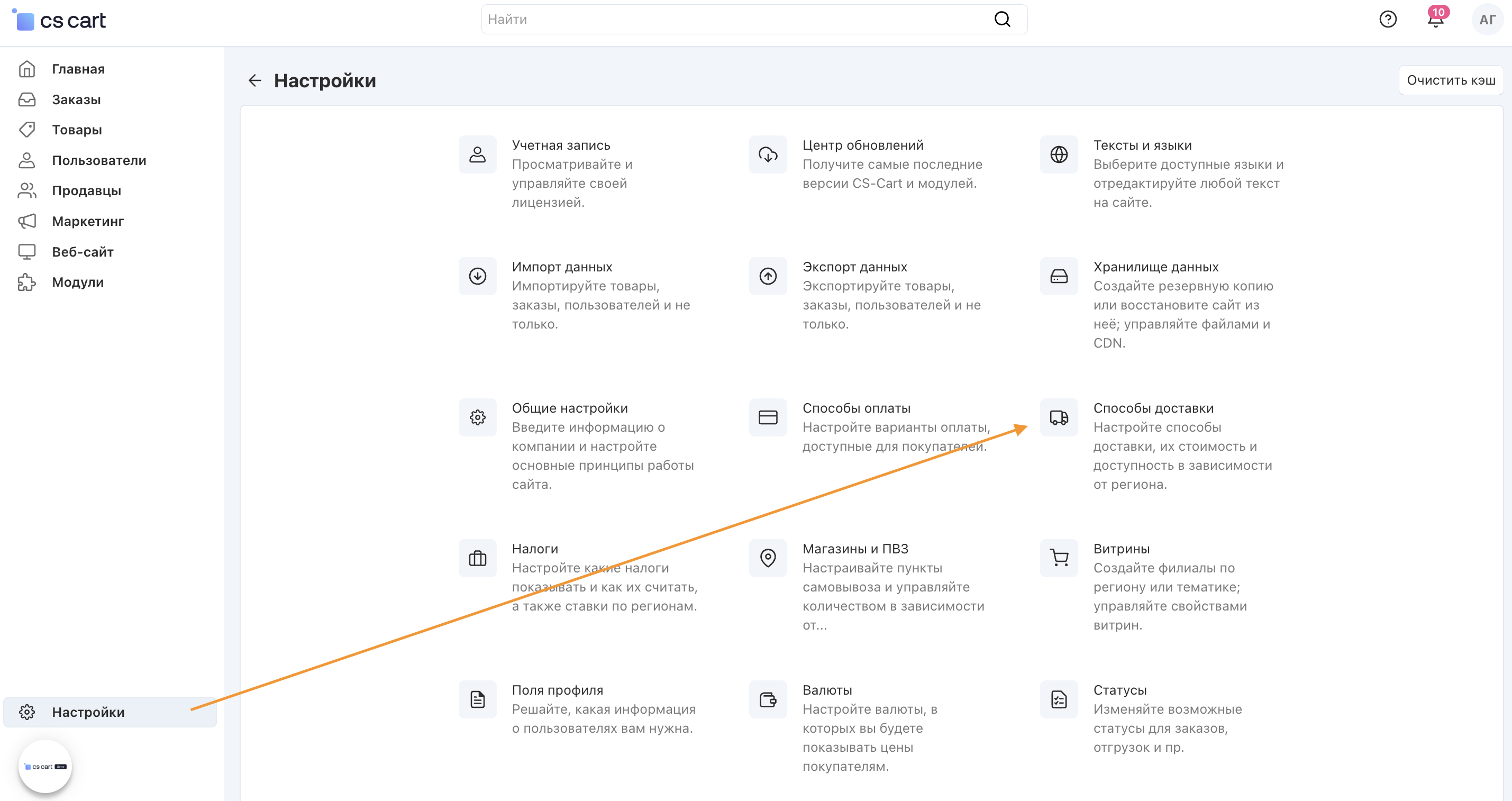Open the Магазины и ПВЗ pin icon

[x=768, y=558]
